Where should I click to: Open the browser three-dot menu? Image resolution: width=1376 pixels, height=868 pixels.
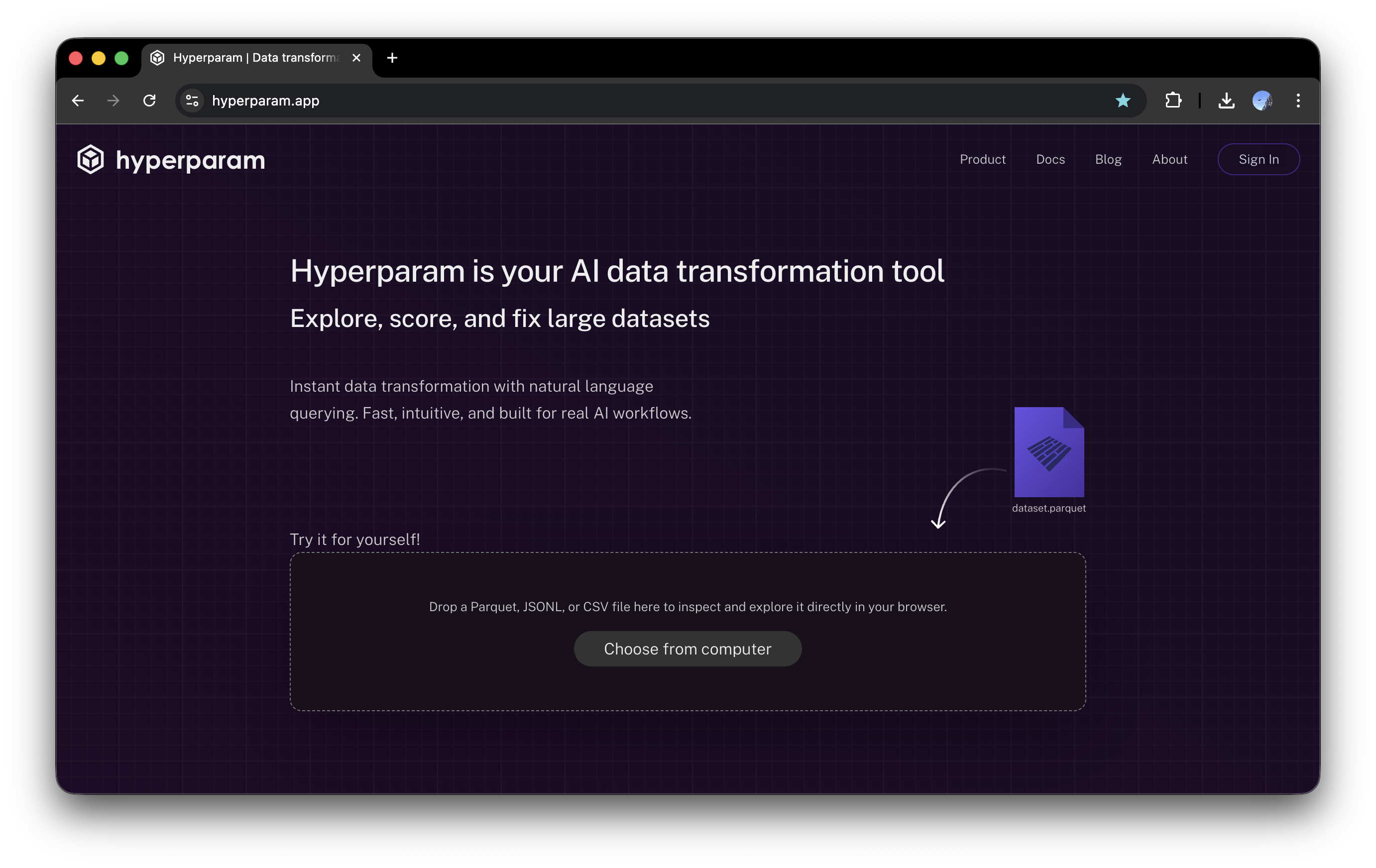[x=1298, y=101]
